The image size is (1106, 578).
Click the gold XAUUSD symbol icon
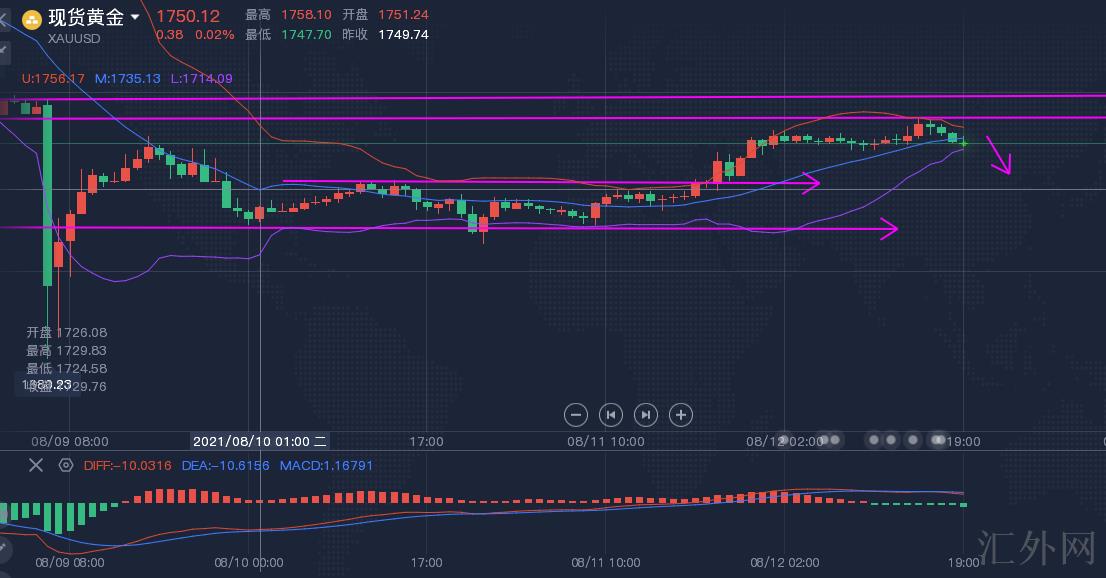[x=31, y=19]
